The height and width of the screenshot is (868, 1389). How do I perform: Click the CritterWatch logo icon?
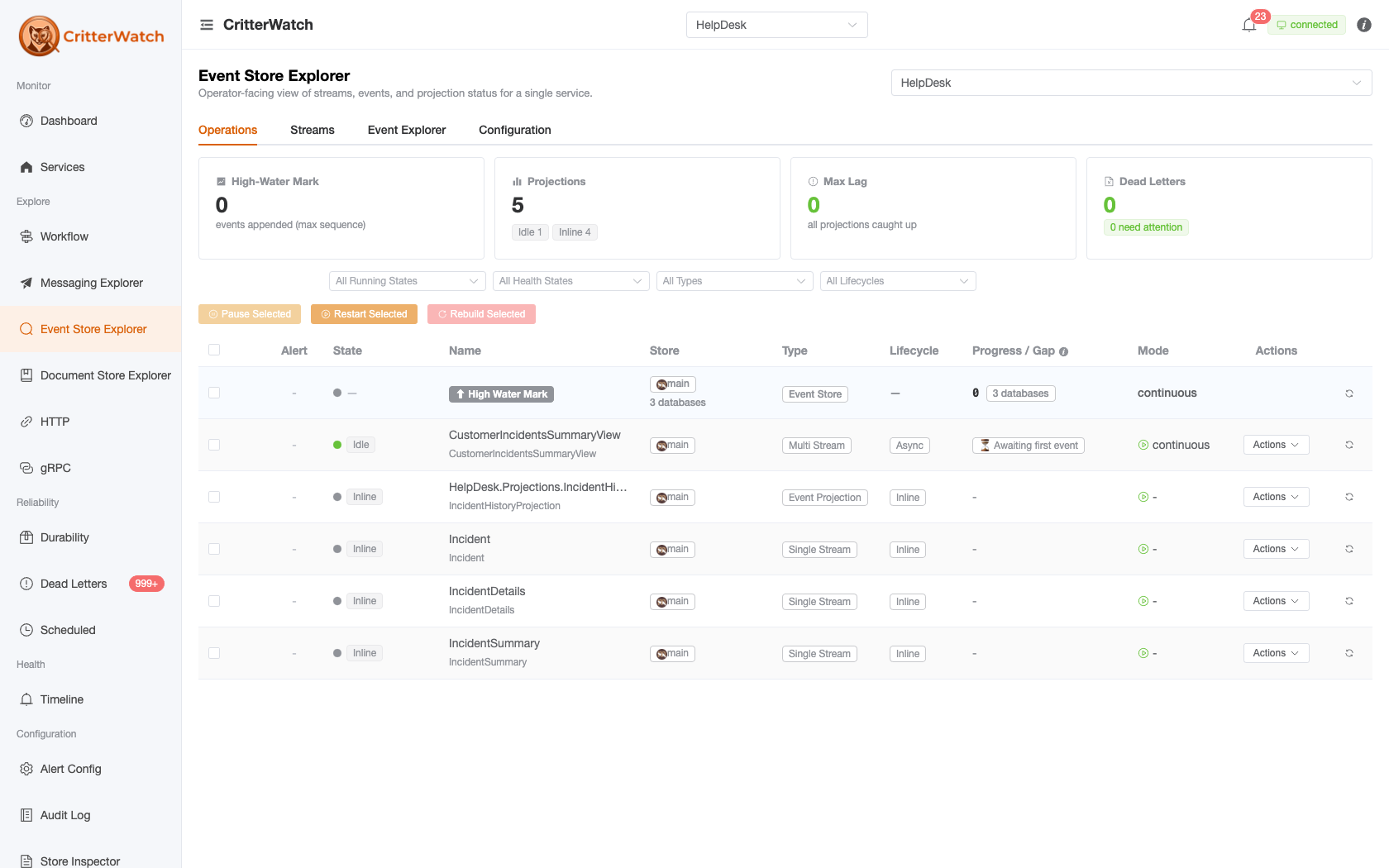coord(39,36)
